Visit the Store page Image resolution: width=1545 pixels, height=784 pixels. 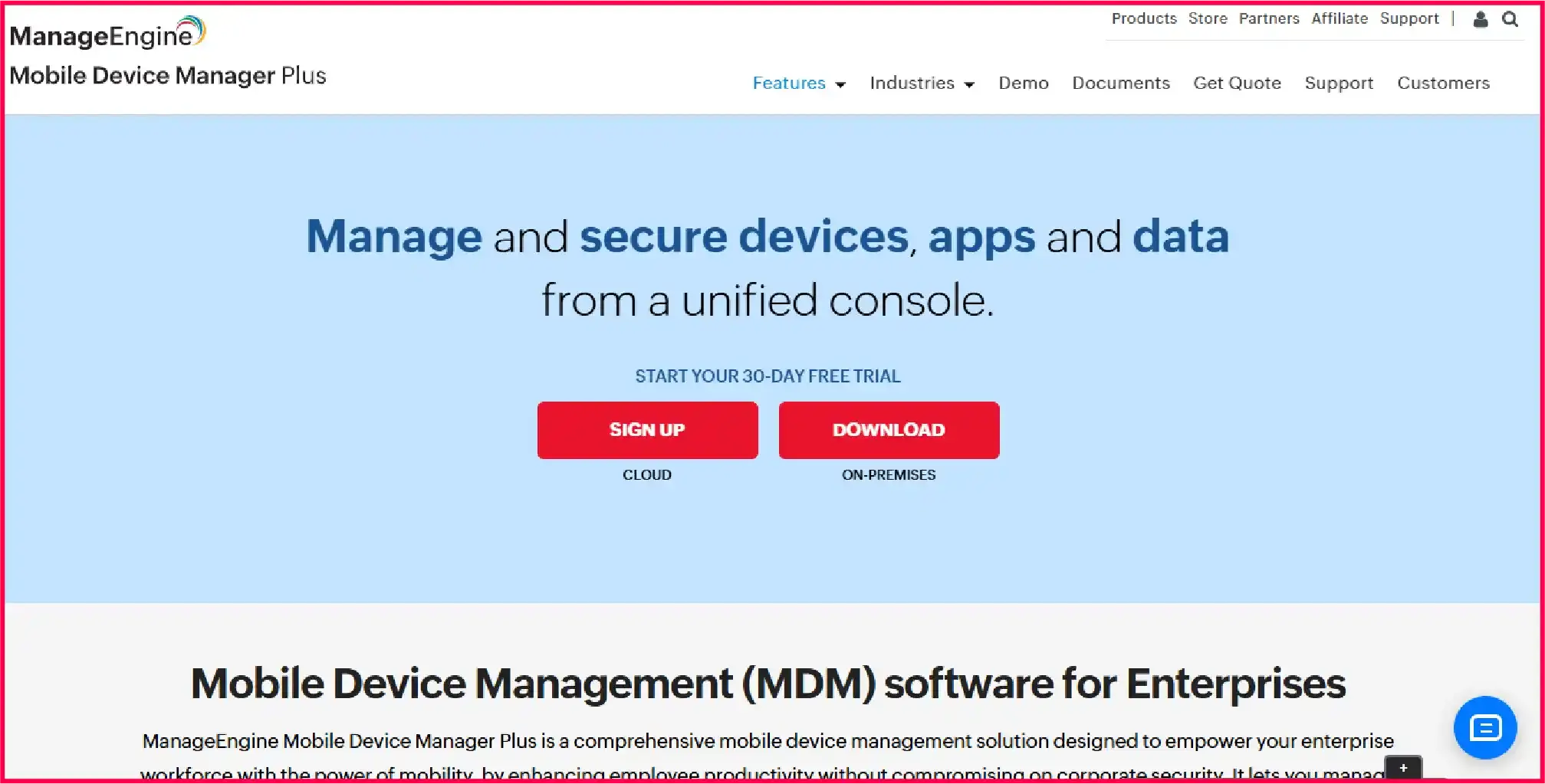click(1208, 18)
